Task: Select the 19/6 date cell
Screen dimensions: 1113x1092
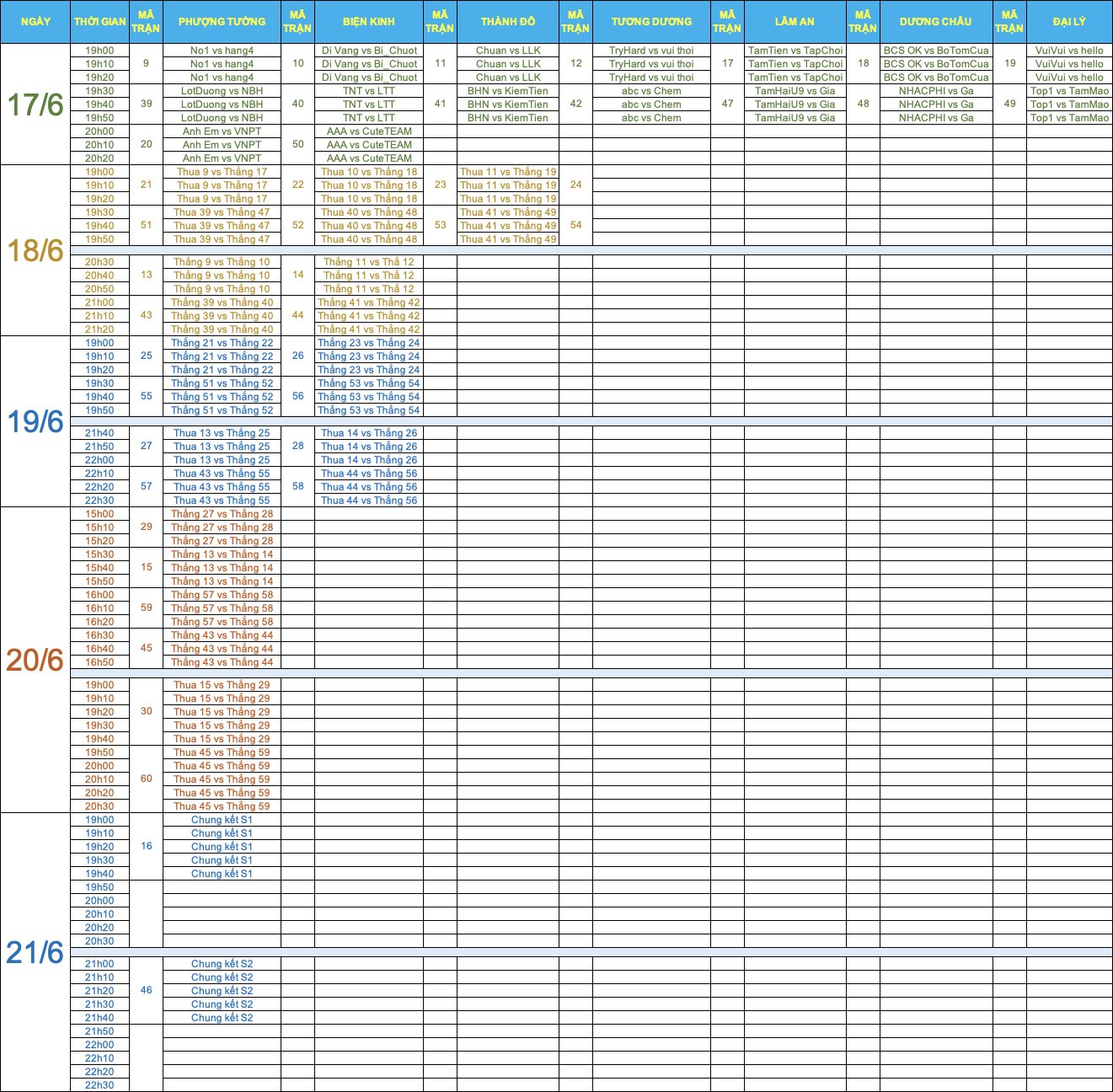Action: [35, 421]
